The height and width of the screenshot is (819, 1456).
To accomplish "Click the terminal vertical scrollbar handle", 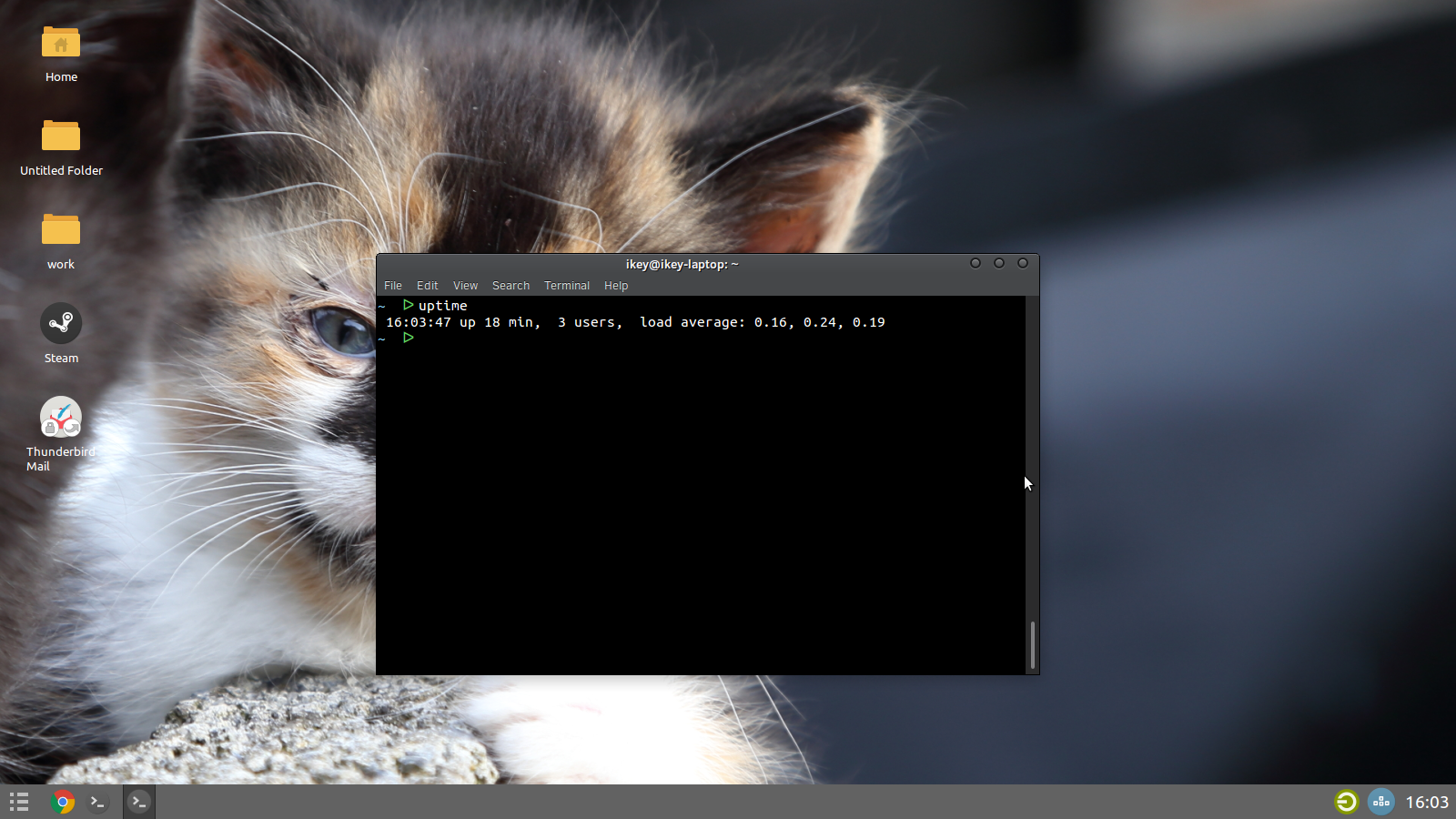I will [x=1032, y=645].
